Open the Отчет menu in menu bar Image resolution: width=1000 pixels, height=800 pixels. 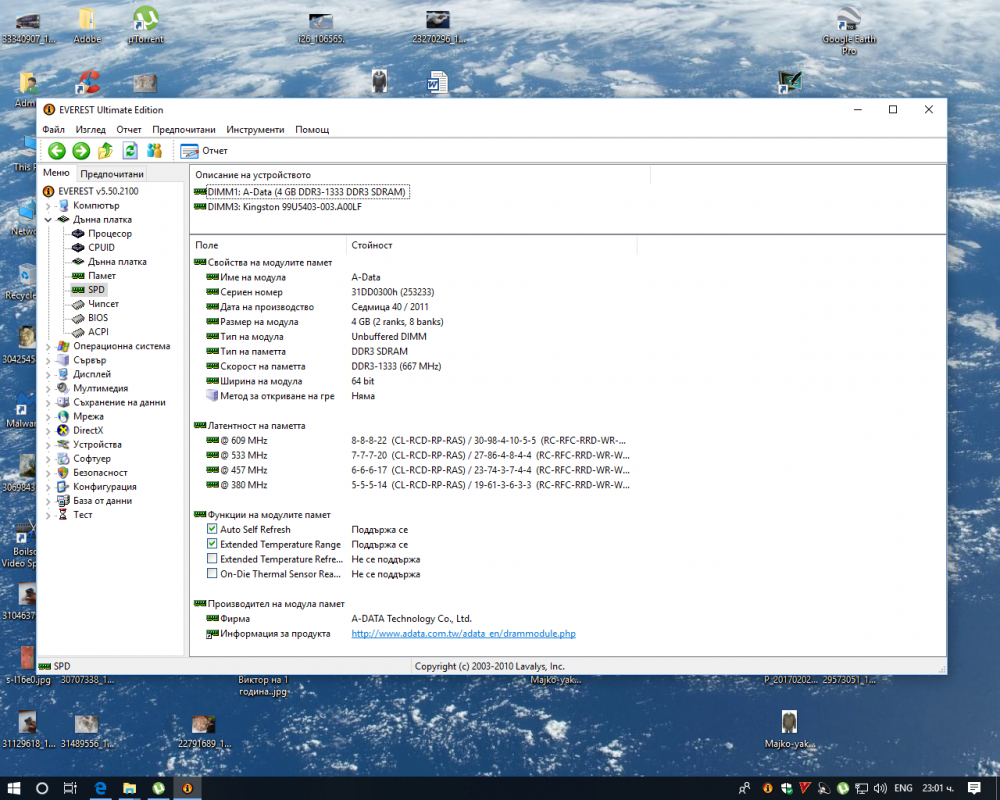[x=129, y=130]
